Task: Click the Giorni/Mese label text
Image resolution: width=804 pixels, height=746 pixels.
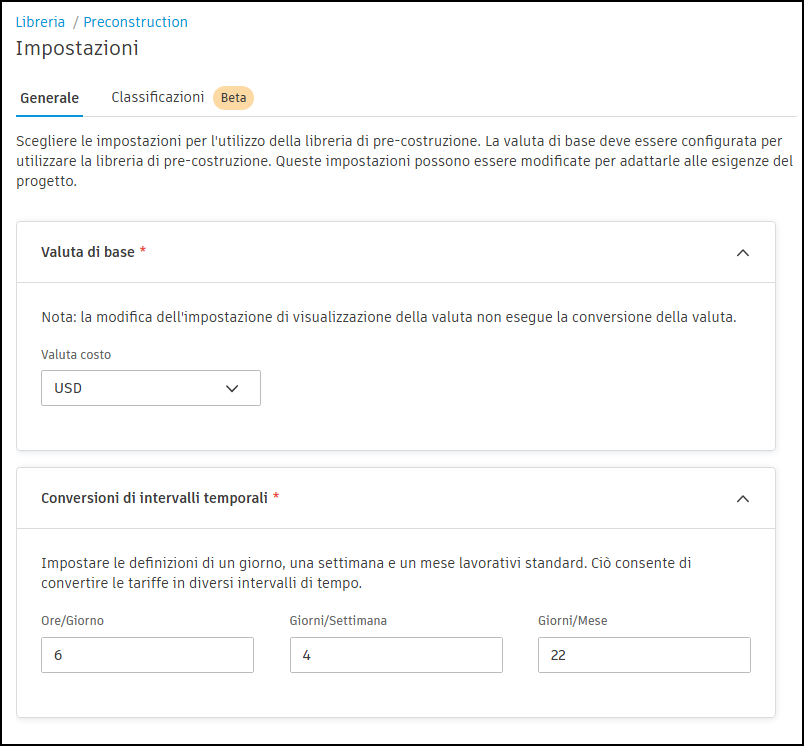Action: (572, 620)
